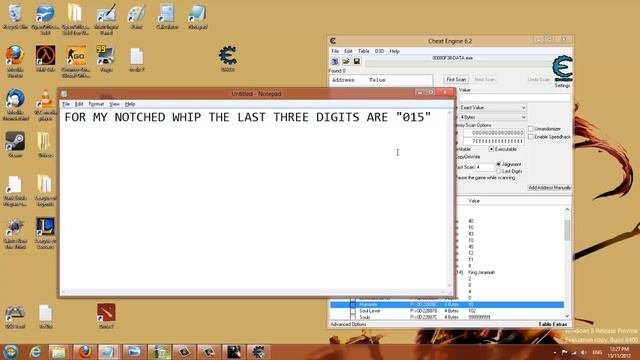The image size is (640, 360).
Task: Open D3D menu in Cheat Engine
Action: point(380,51)
